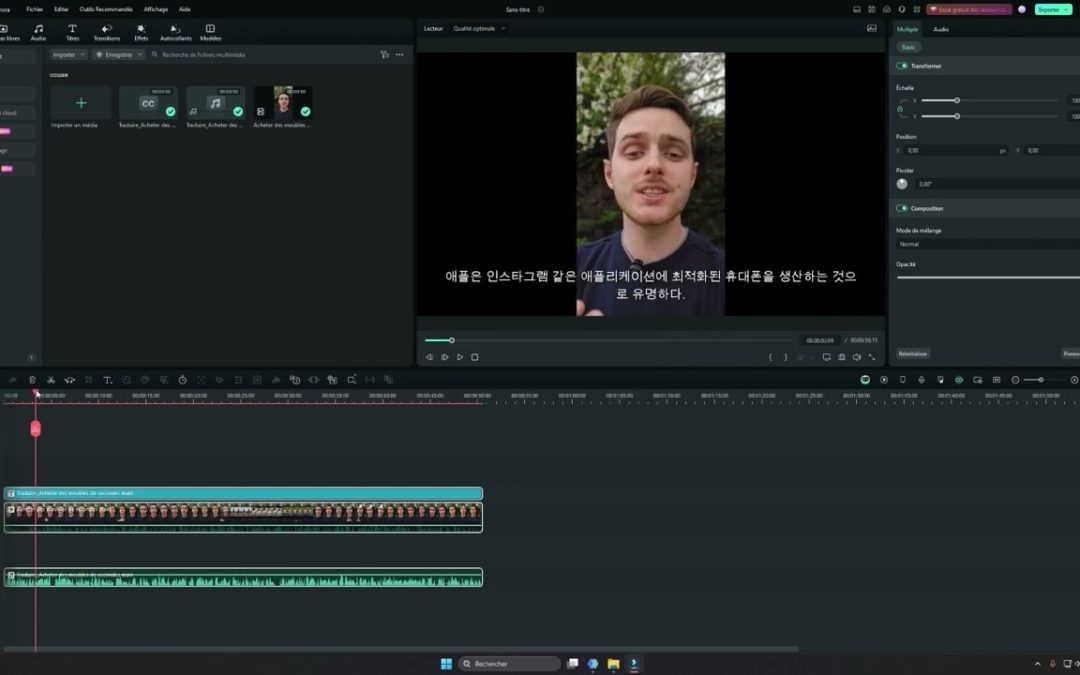Collapse the left sidebar with the arrow
The width and height of the screenshot is (1080, 675).
32,357
